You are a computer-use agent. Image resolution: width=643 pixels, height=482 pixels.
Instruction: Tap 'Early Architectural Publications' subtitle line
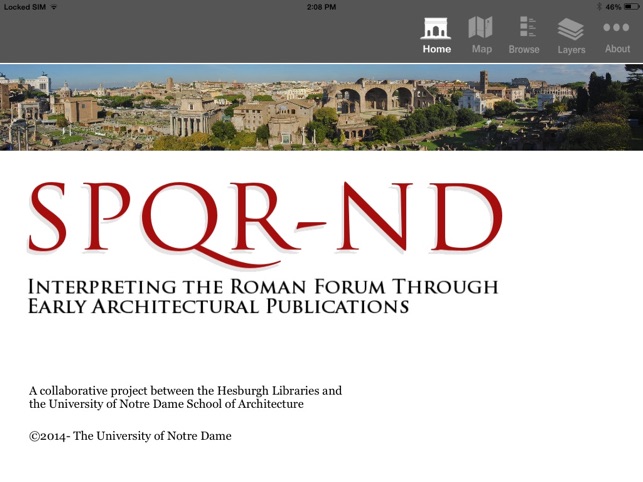click(219, 306)
